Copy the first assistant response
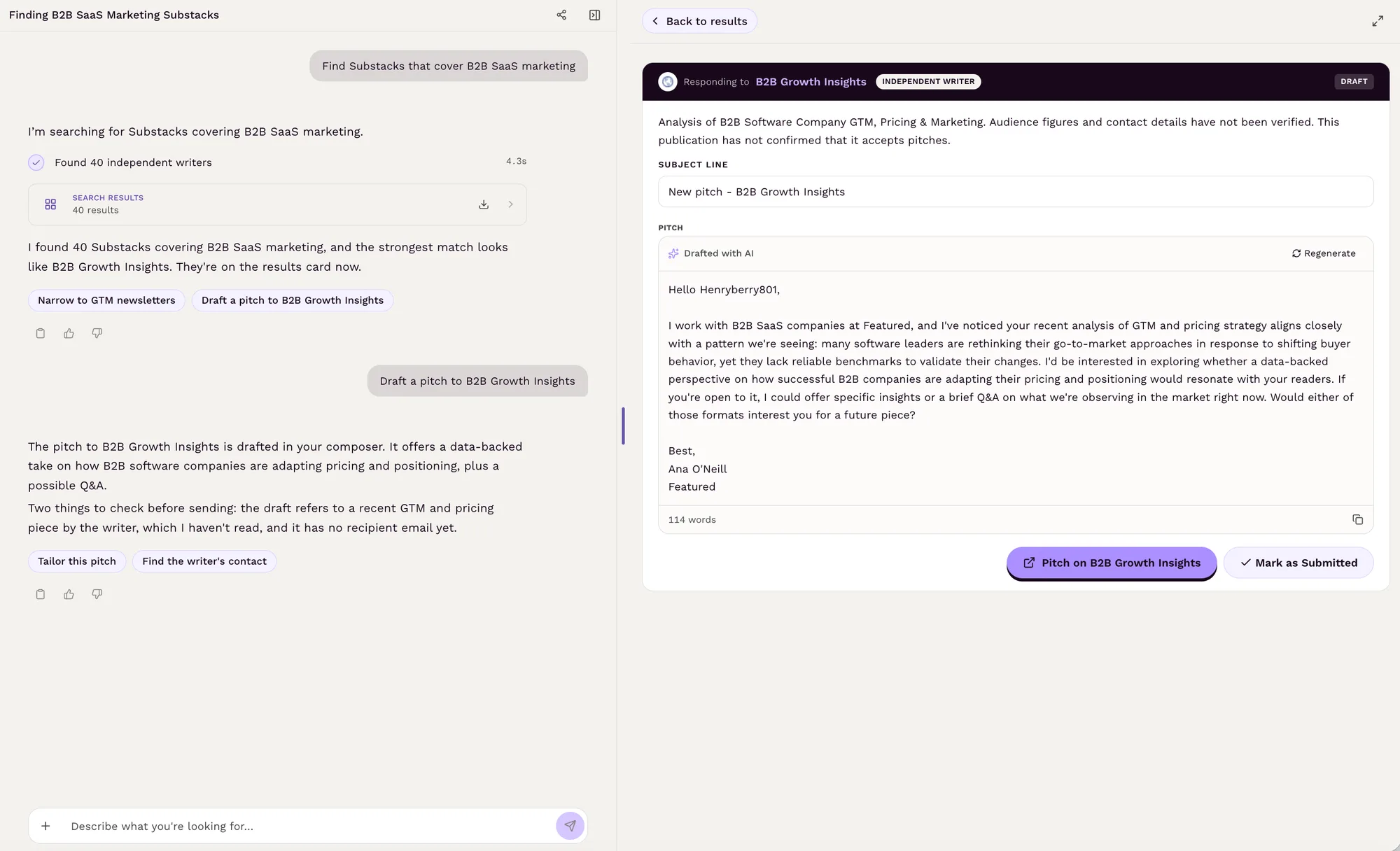 pyautogui.click(x=41, y=333)
